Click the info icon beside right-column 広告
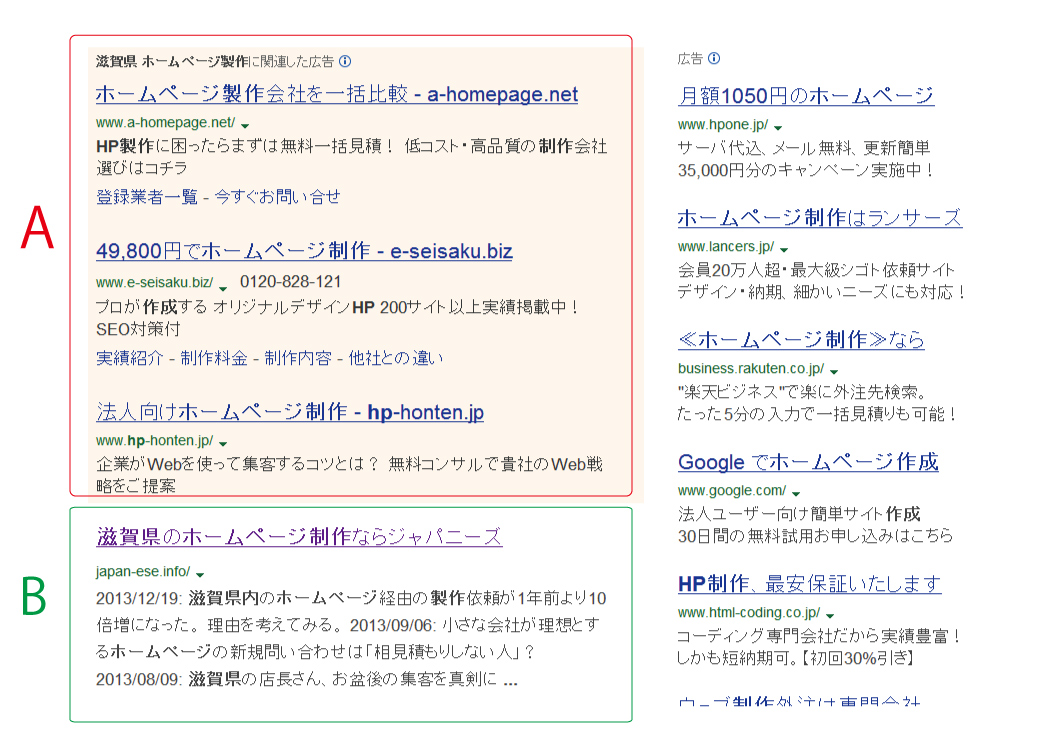 point(714,58)
